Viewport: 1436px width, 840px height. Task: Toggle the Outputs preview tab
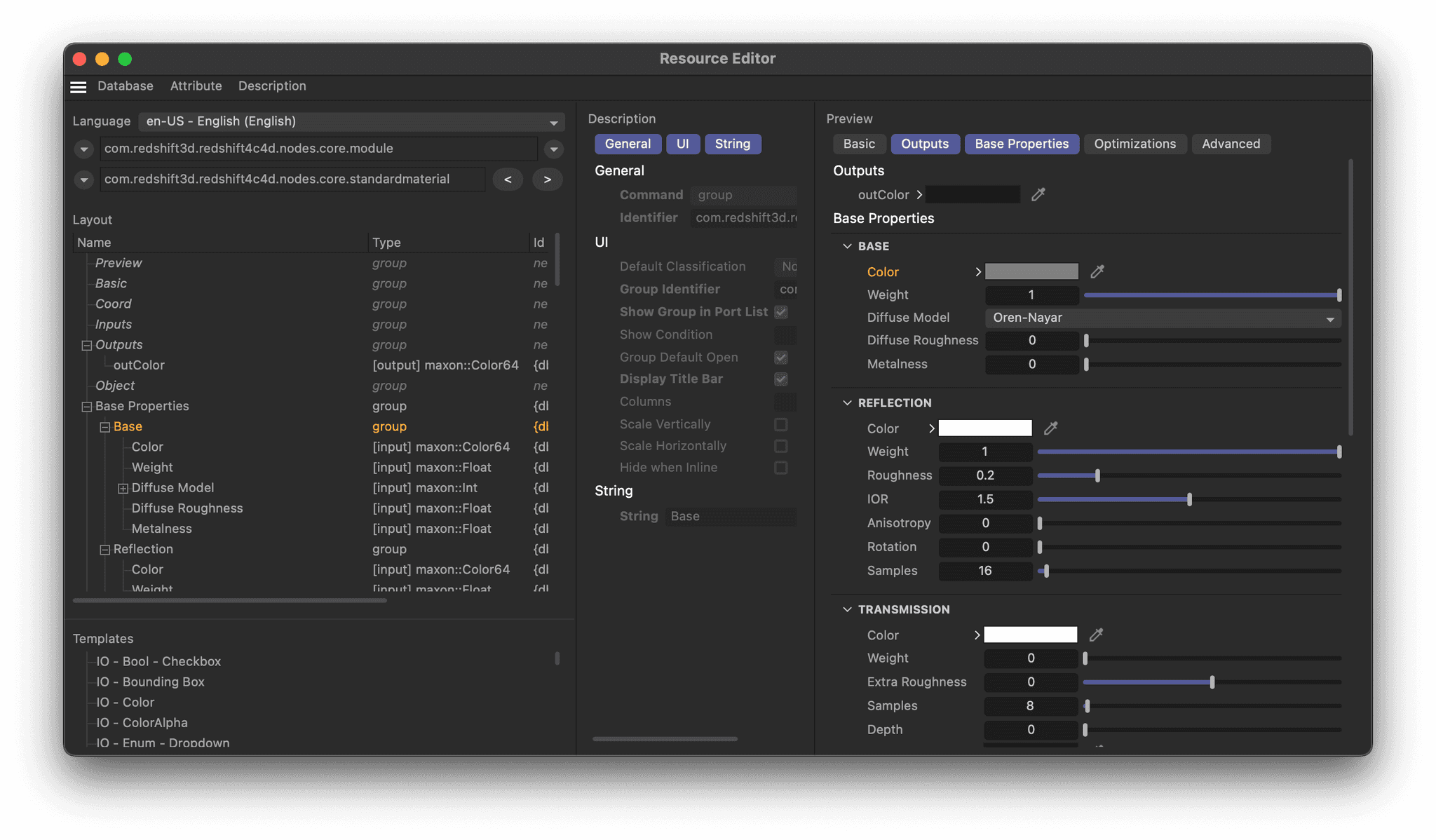coord(925,144)
